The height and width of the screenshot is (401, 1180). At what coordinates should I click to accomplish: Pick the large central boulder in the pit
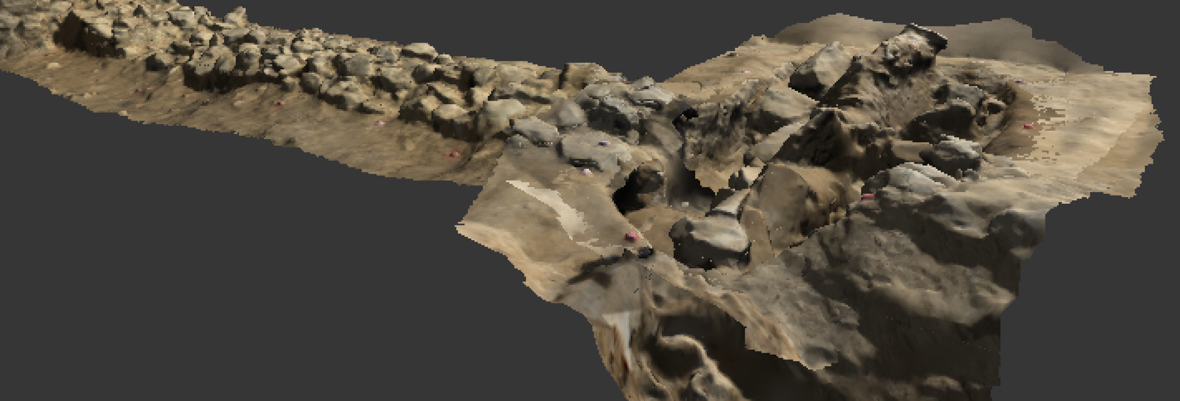708,240
